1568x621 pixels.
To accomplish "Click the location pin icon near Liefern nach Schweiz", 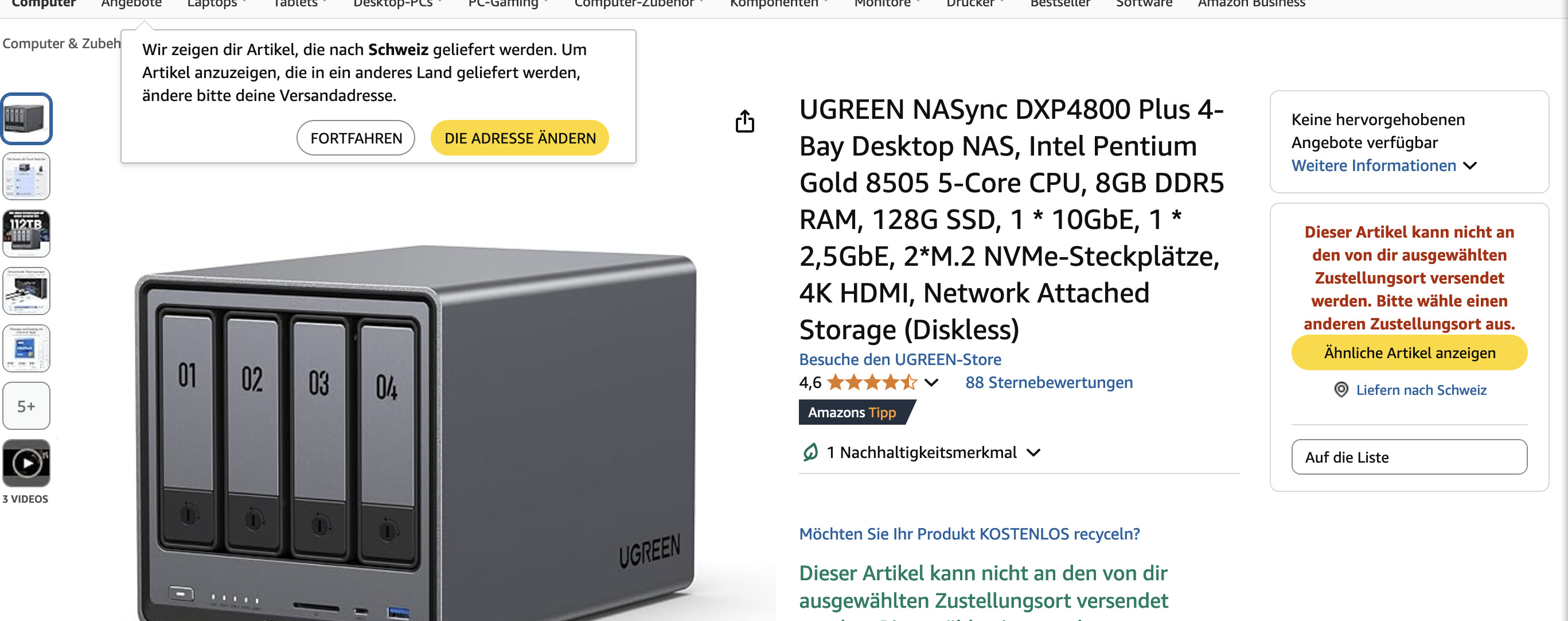I will [x=1340, y=390].
